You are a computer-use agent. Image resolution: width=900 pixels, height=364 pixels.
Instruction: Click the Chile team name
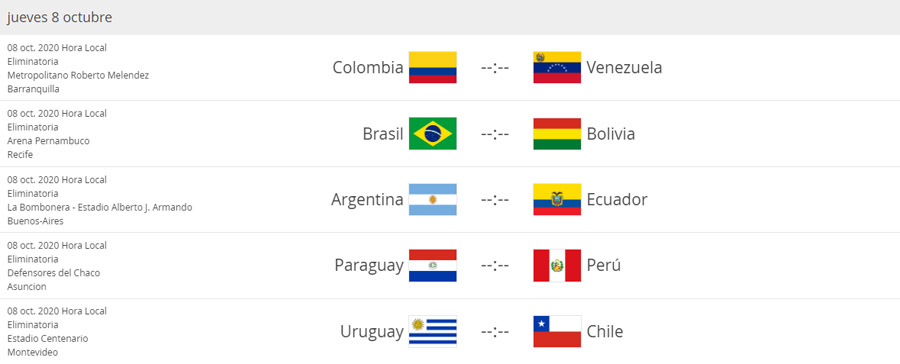(605, 332)
